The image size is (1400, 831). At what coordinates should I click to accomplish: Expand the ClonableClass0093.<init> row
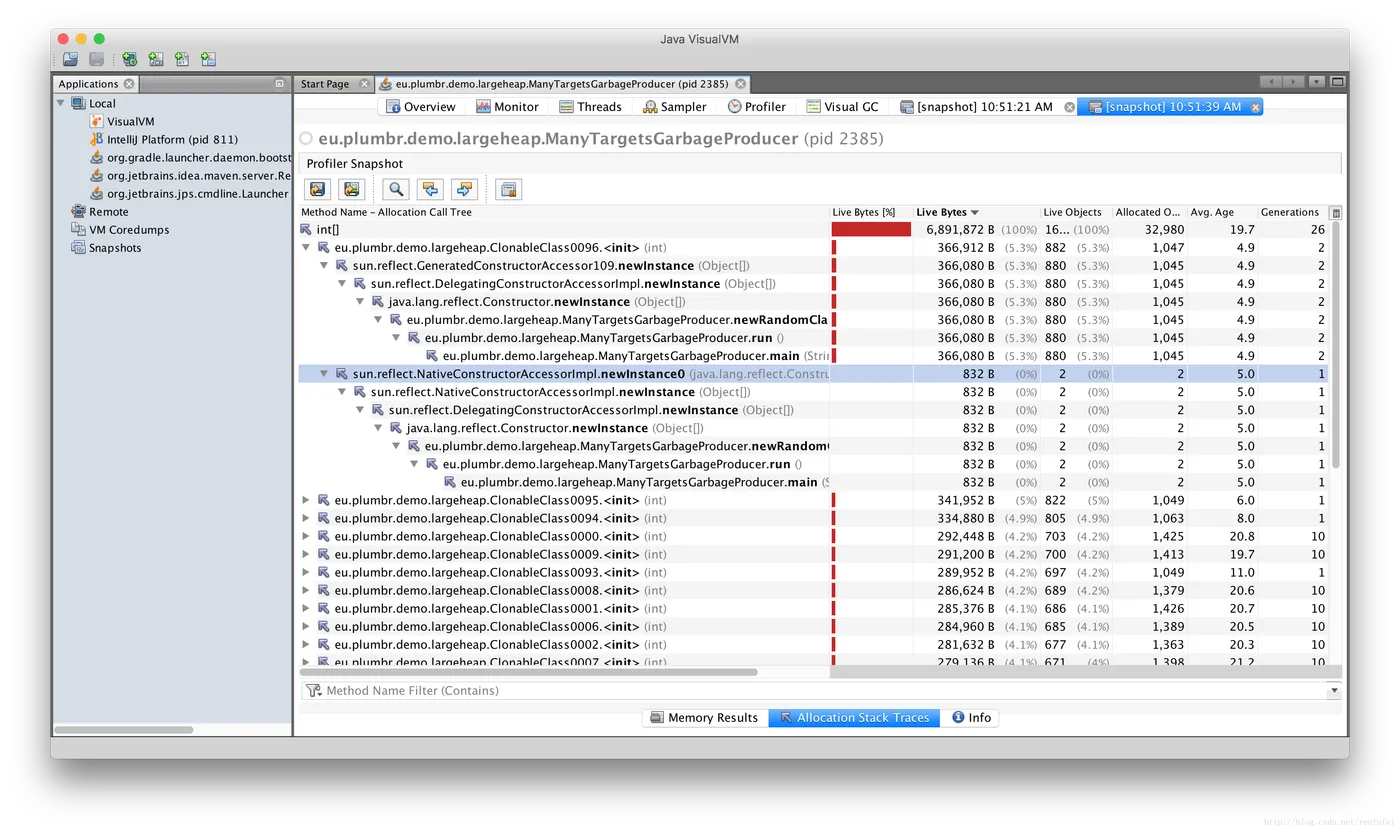306,572
